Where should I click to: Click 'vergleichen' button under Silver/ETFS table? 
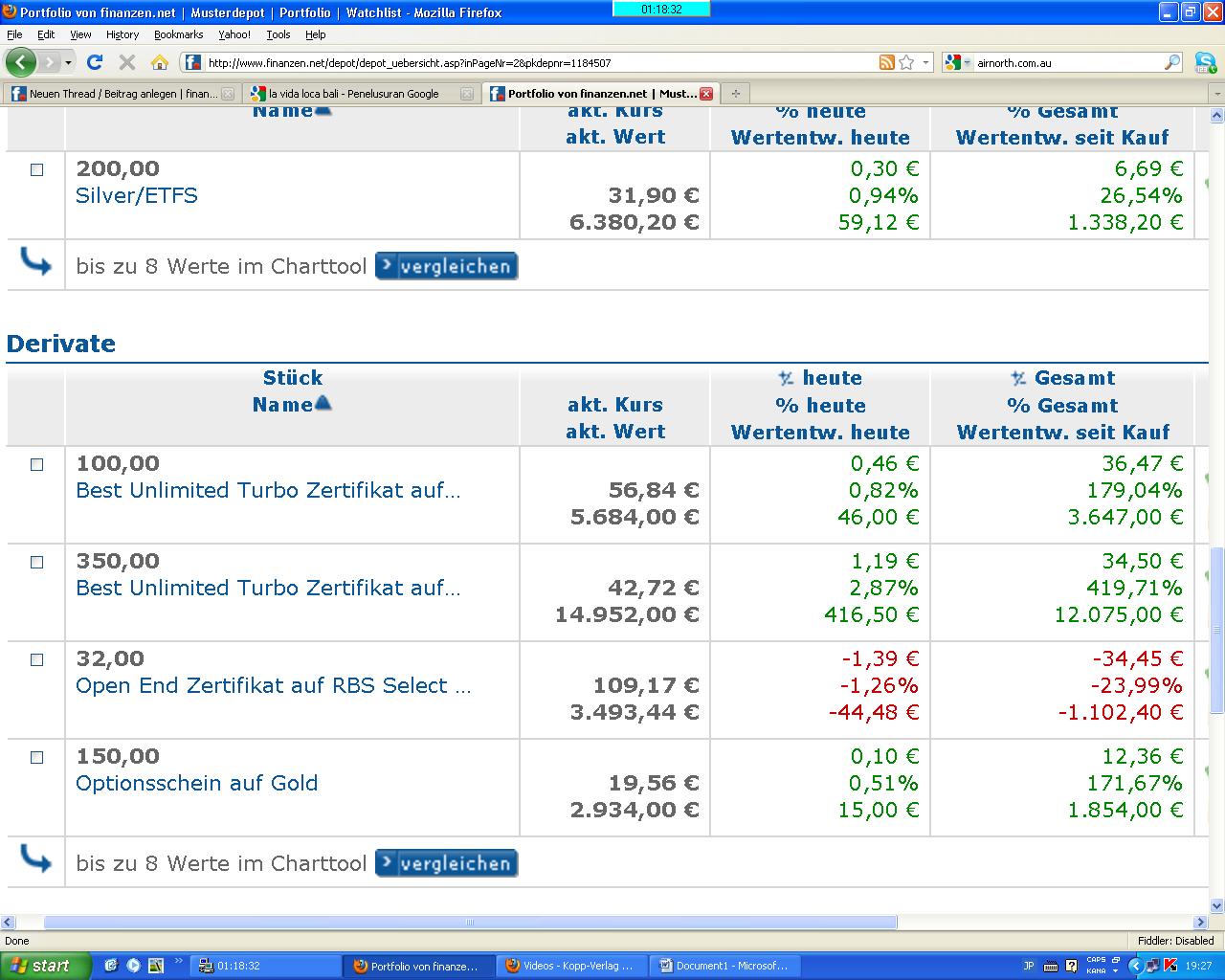coord(446,266)
